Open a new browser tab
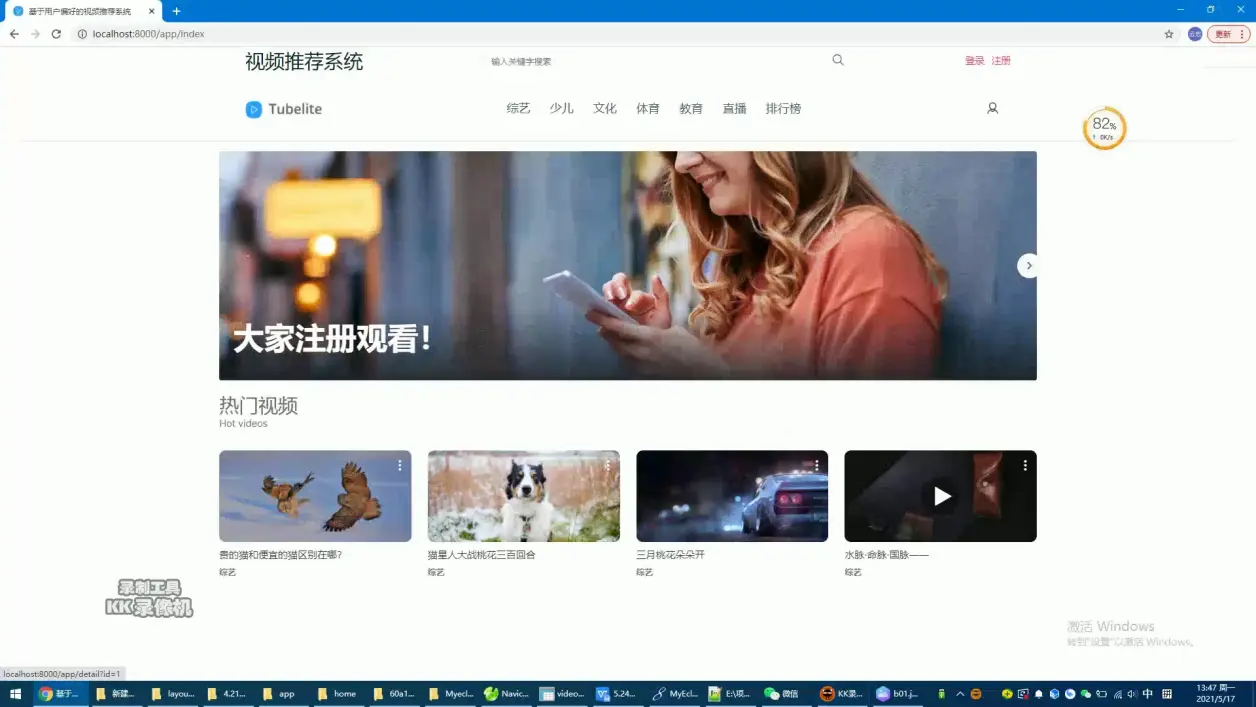 pos(176,11)
